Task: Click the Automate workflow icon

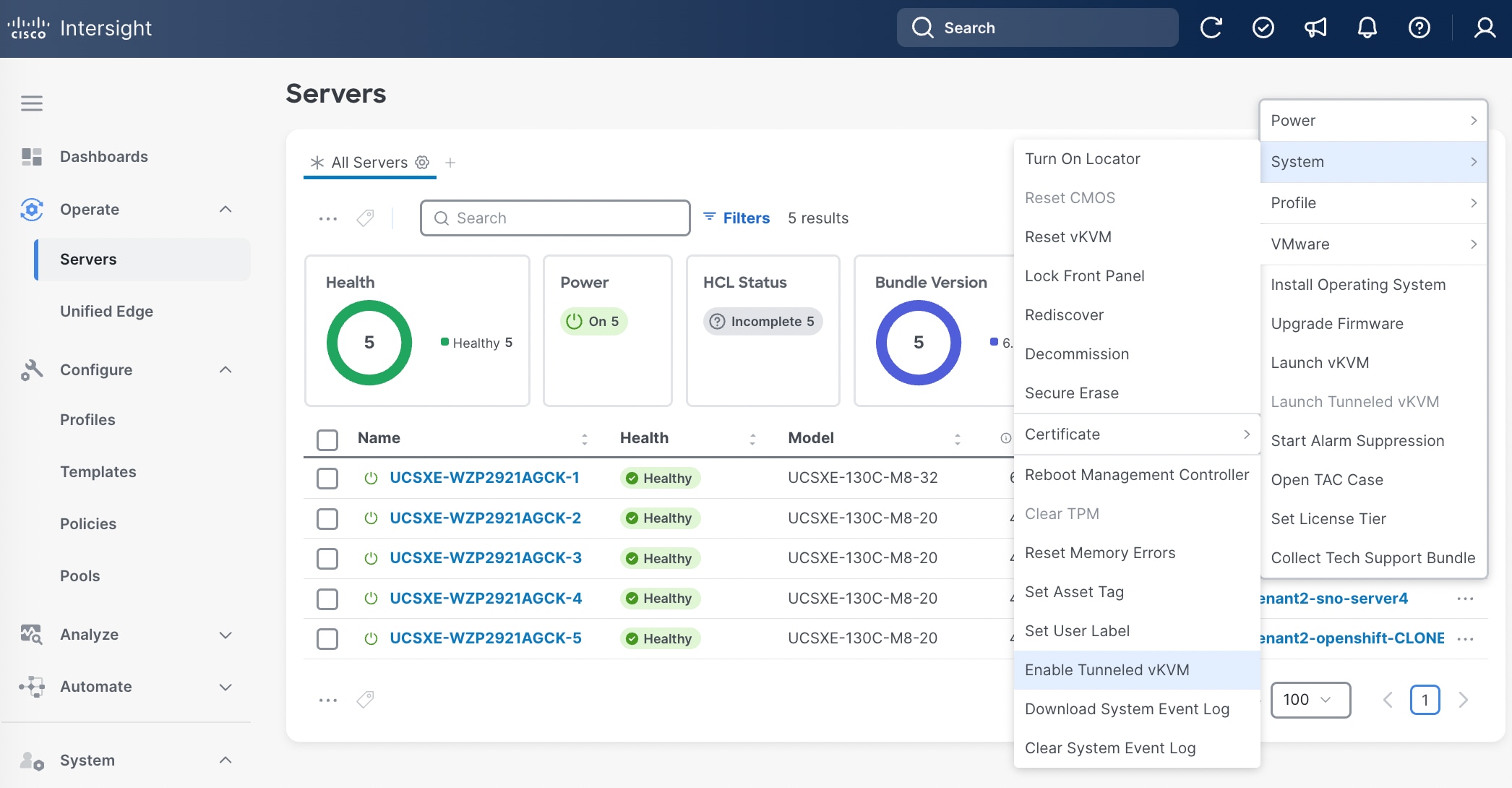Action: pyautogui.click(x=32, y=687)
